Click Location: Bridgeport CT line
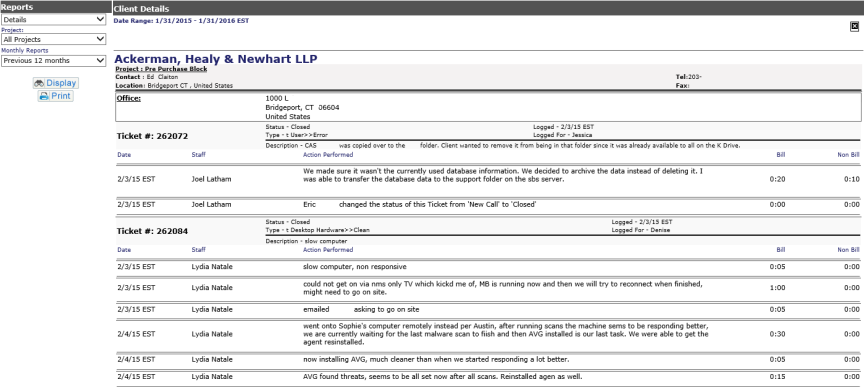This screenshot has width=864, height=387. tap(174, 85)
